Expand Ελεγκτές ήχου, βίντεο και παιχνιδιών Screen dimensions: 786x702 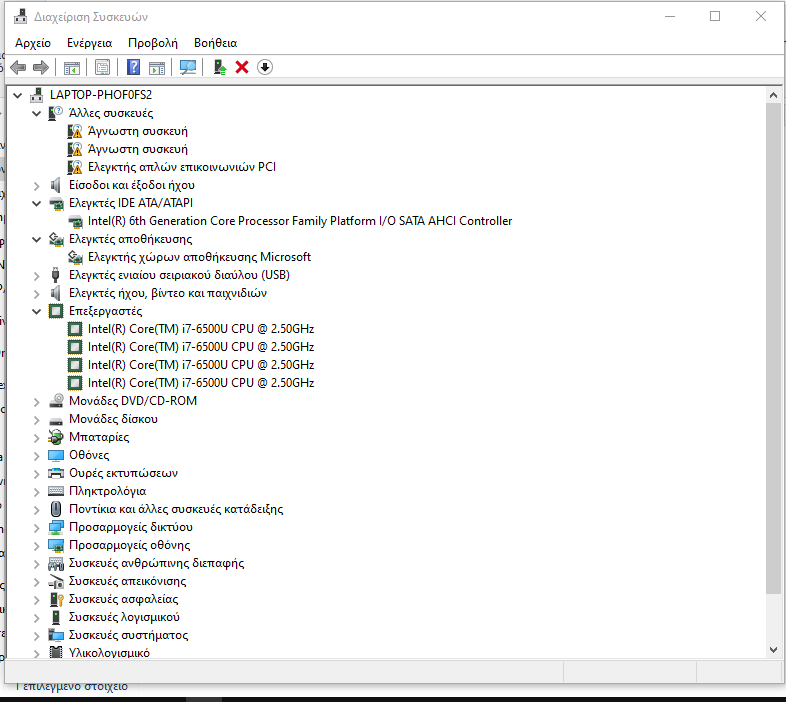point(36,294)
